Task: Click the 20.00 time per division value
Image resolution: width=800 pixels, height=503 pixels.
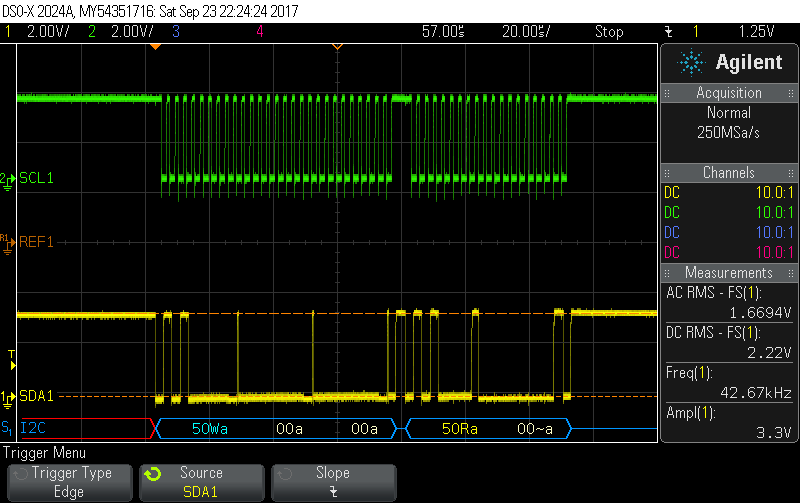Action: coord(526,32)
